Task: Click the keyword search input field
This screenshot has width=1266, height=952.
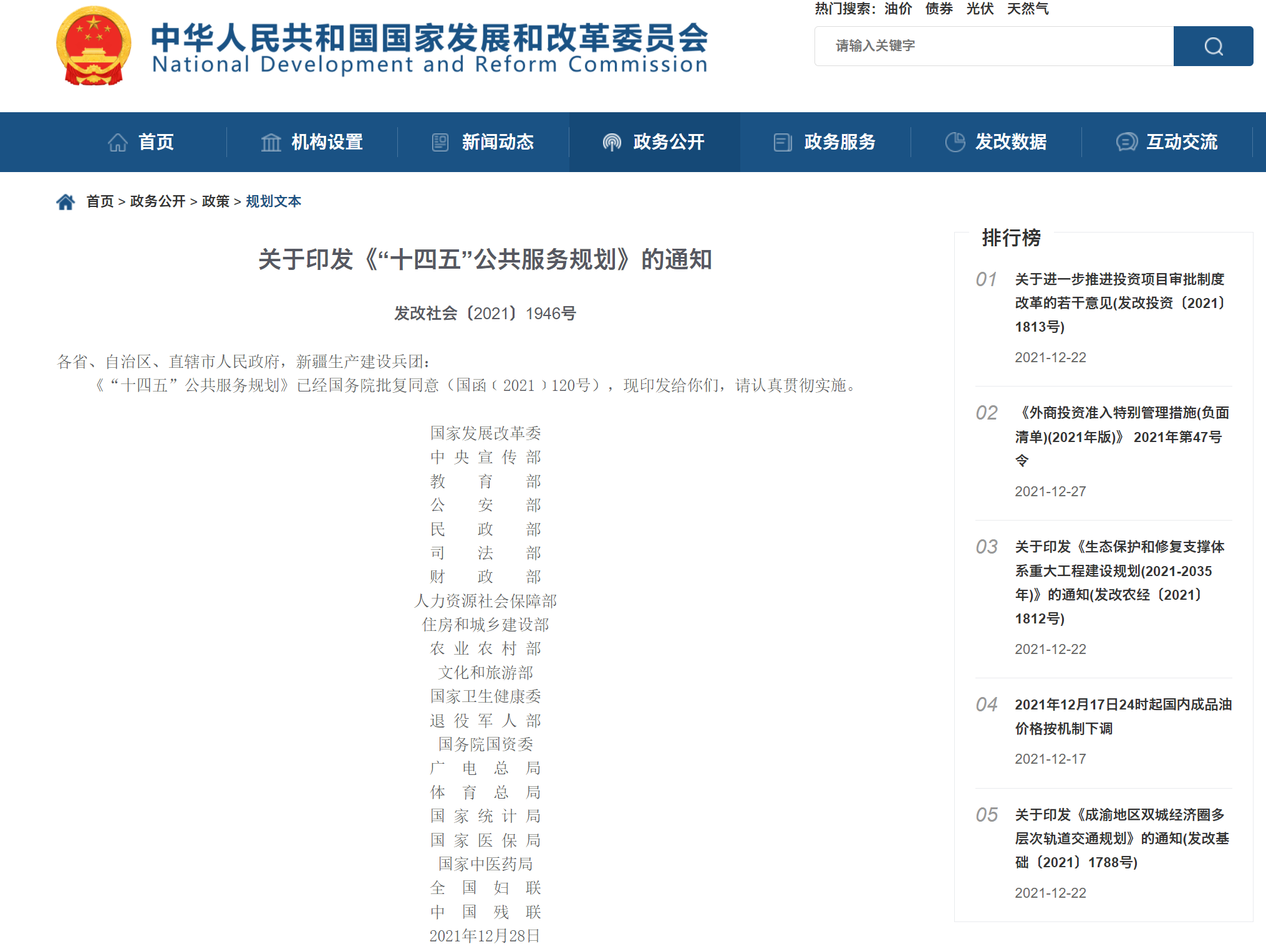Action: [x=994, y=46]
